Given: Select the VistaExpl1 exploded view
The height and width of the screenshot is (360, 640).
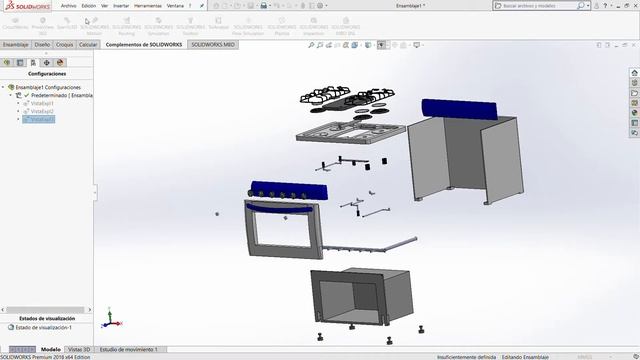Looking at the screenshot, I should [42, 103].
